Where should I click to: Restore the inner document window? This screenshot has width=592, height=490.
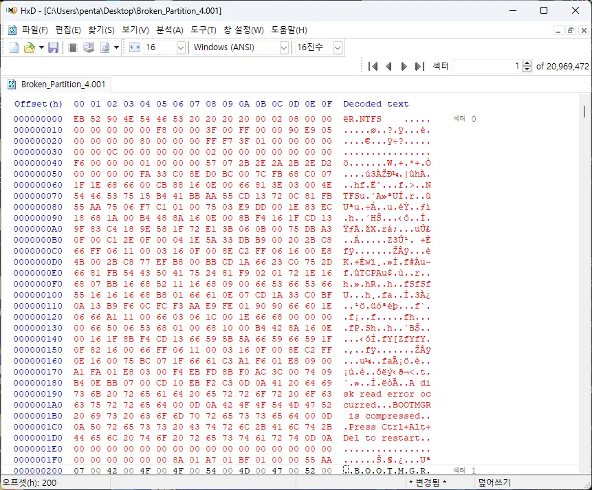point(571,31)
